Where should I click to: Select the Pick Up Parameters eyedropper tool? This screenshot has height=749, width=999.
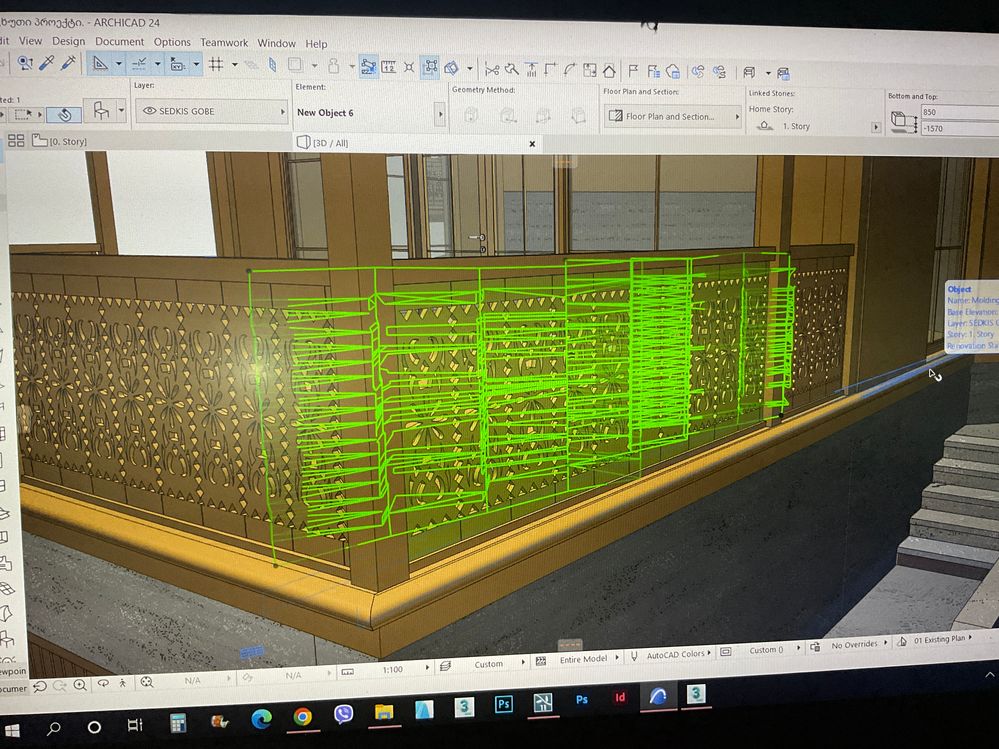[47, 62]
